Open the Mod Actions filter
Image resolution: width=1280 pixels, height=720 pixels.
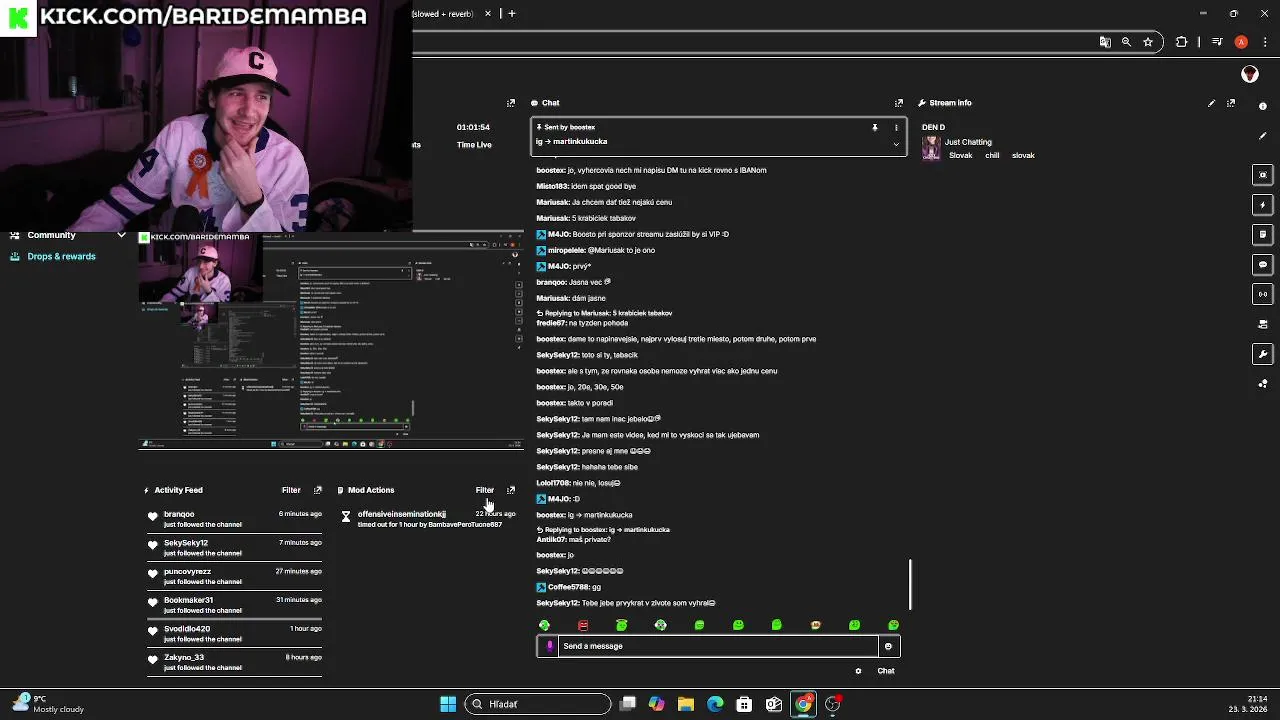click(485, 490)
